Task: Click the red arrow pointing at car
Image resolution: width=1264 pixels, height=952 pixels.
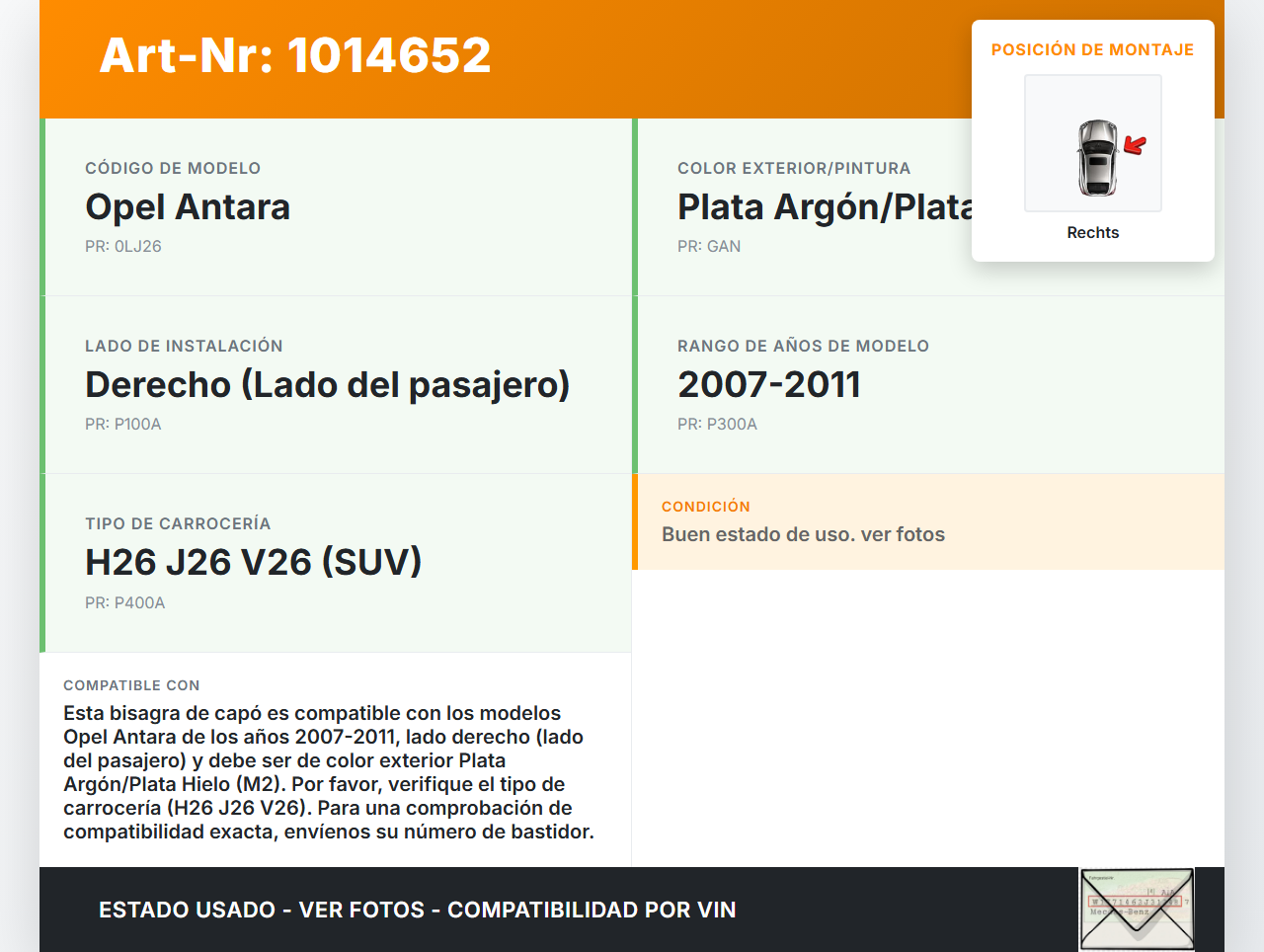Action: 1136,146
